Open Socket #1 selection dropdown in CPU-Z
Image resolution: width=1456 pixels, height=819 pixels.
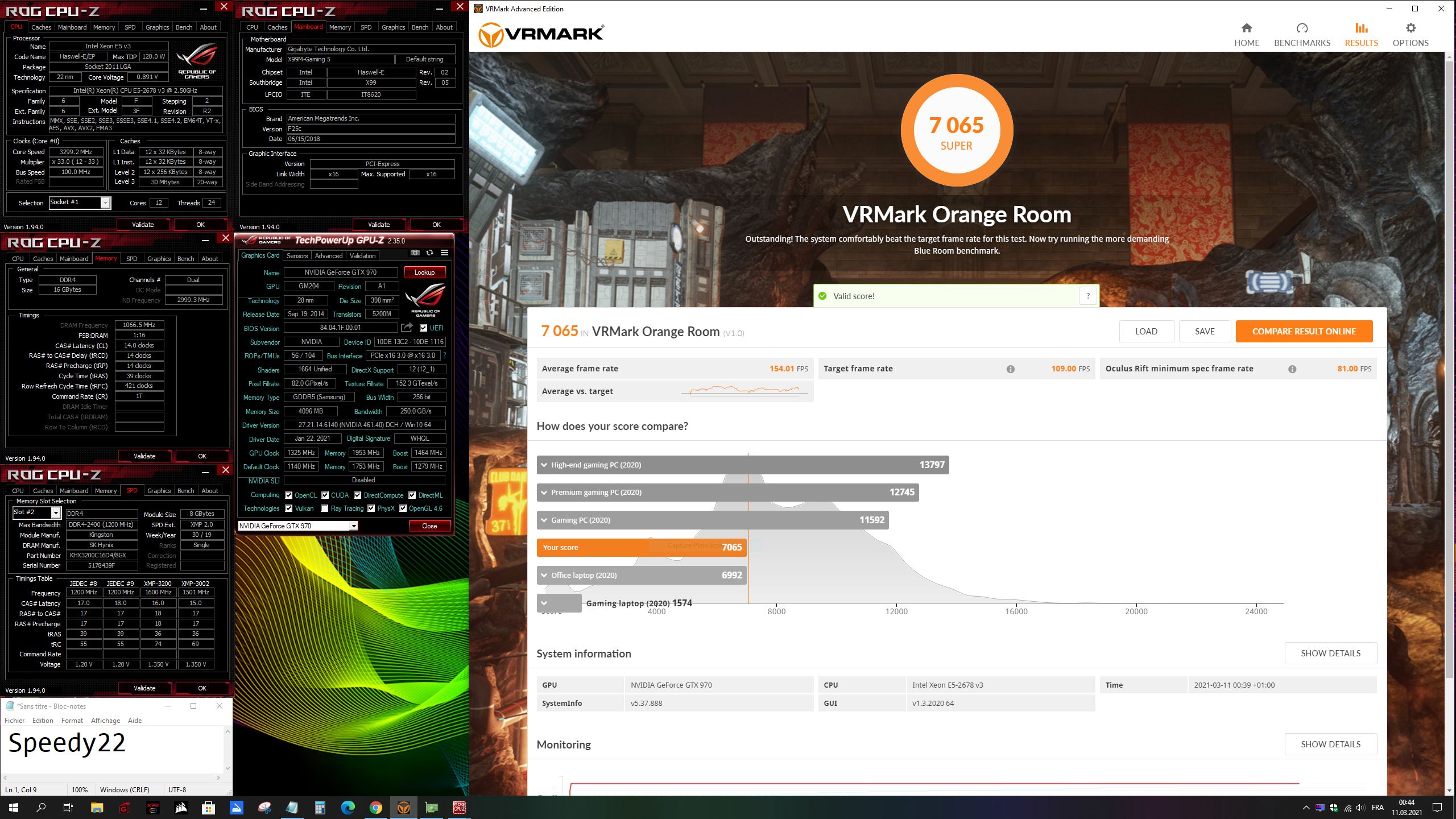(80, 202)
